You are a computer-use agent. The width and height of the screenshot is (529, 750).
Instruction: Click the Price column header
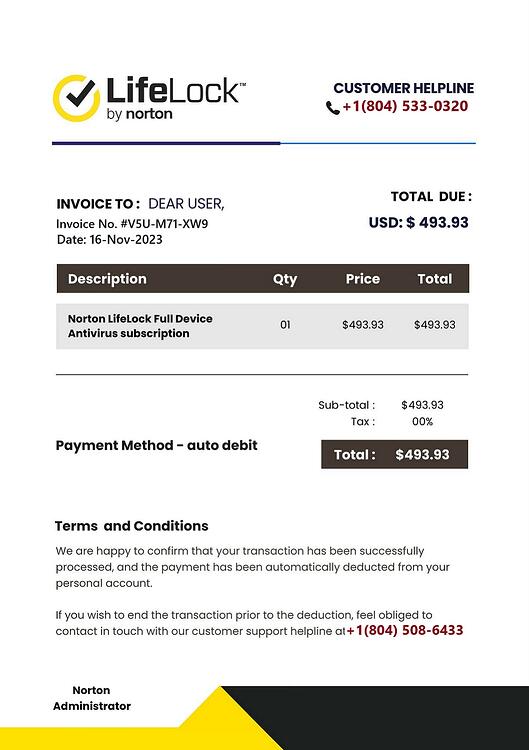coord(363,279)
